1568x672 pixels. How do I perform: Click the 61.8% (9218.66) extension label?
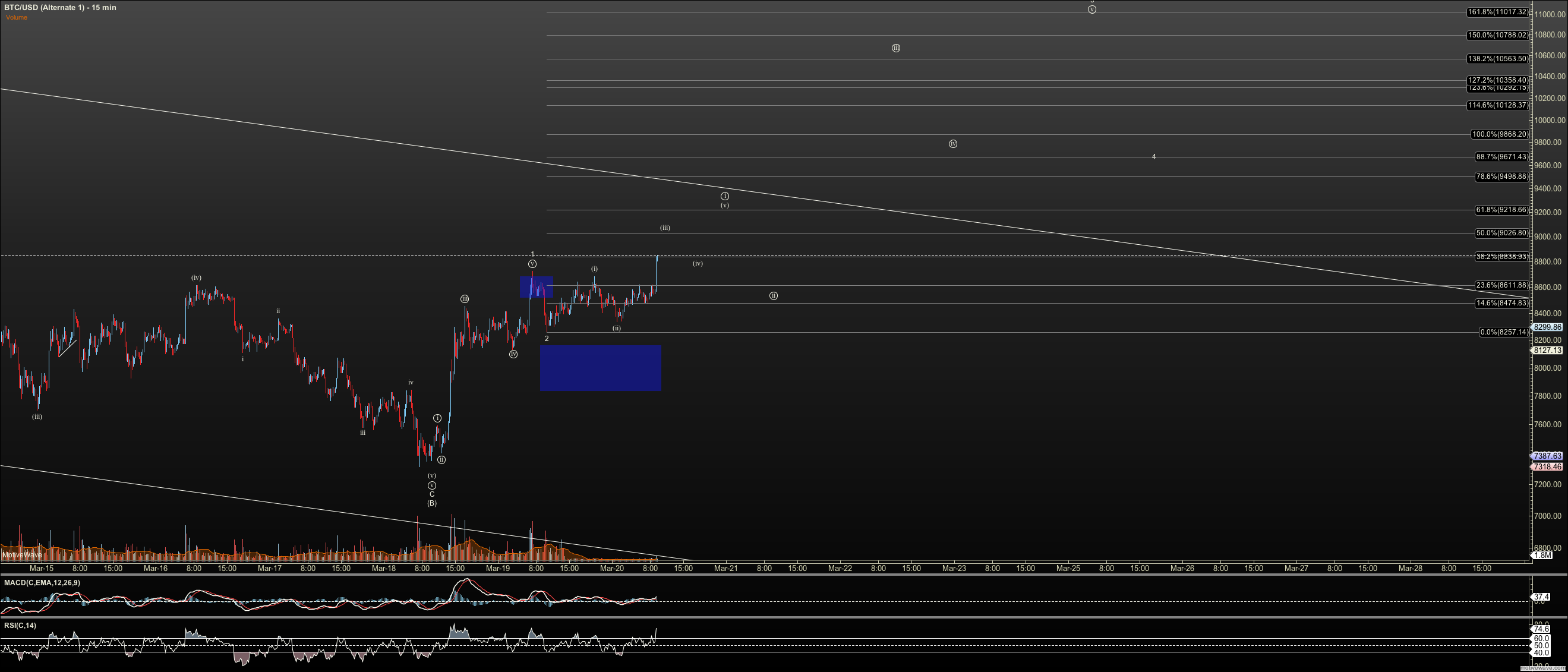pos(1501,210)
